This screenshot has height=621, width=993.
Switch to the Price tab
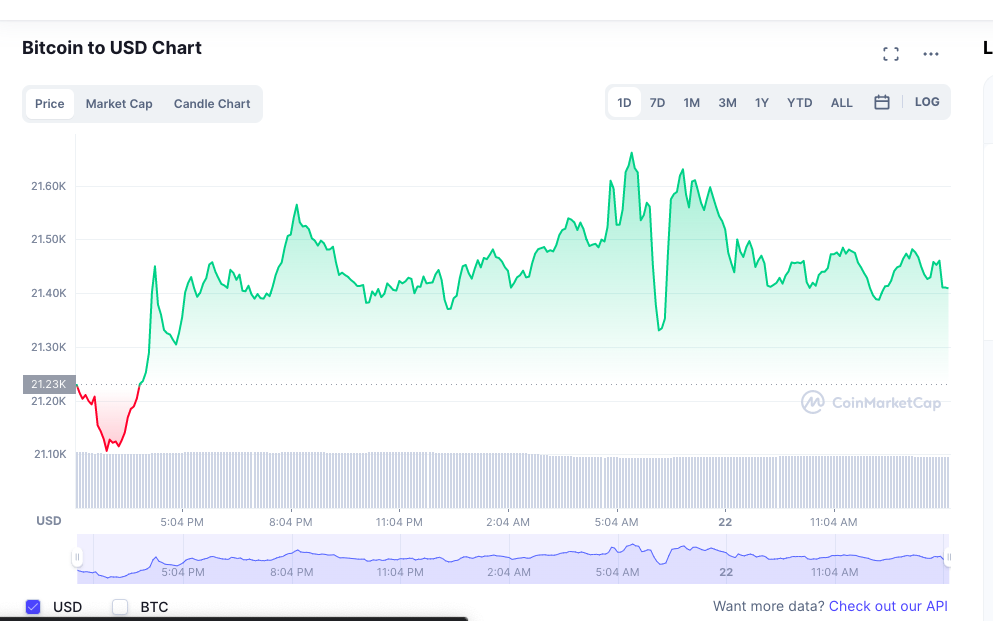pos(49,104)
